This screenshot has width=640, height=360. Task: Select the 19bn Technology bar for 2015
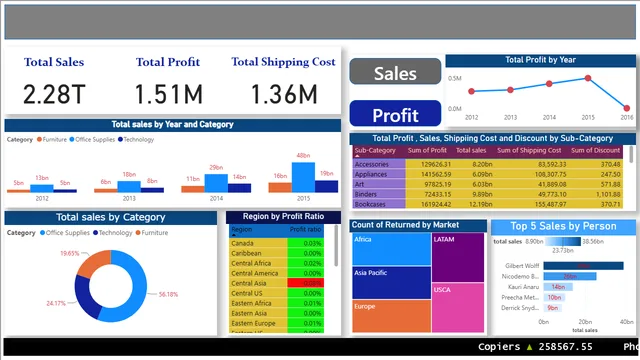(327, 186)
